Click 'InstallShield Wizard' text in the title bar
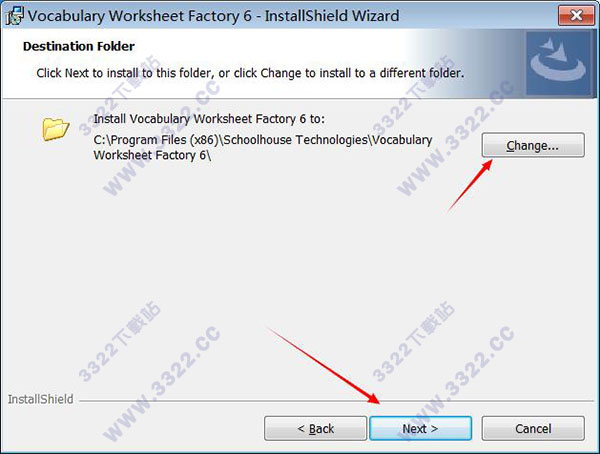The image size is (600, 454). [x=332, y=16]
